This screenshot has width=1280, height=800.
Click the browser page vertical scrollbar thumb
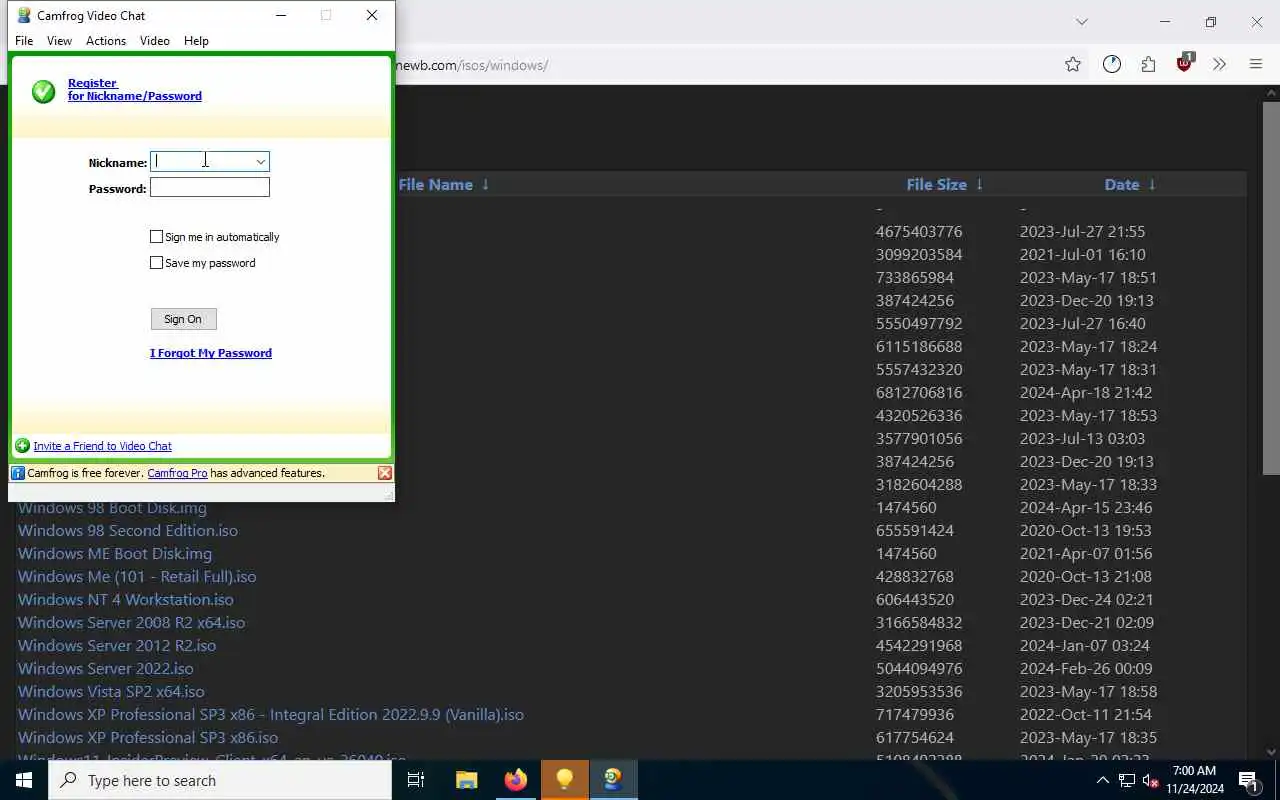tap(1271, 288)
